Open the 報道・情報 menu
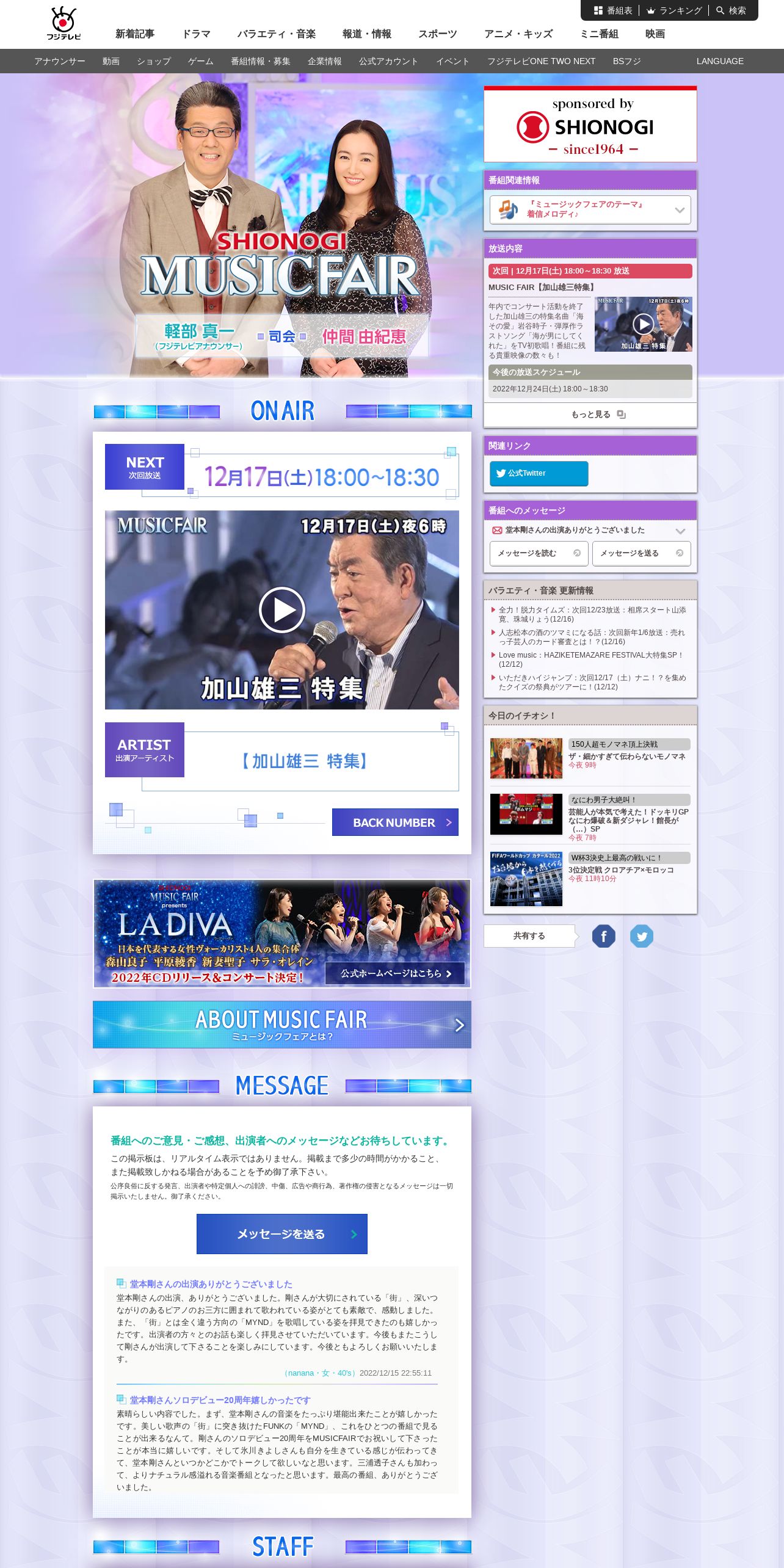Viewport: 784px width, 1568px height. [367, 34]
